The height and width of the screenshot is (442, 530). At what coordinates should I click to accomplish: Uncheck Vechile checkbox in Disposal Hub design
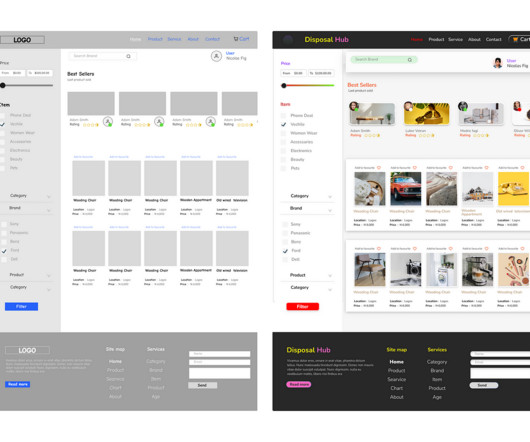pos(283,124)
